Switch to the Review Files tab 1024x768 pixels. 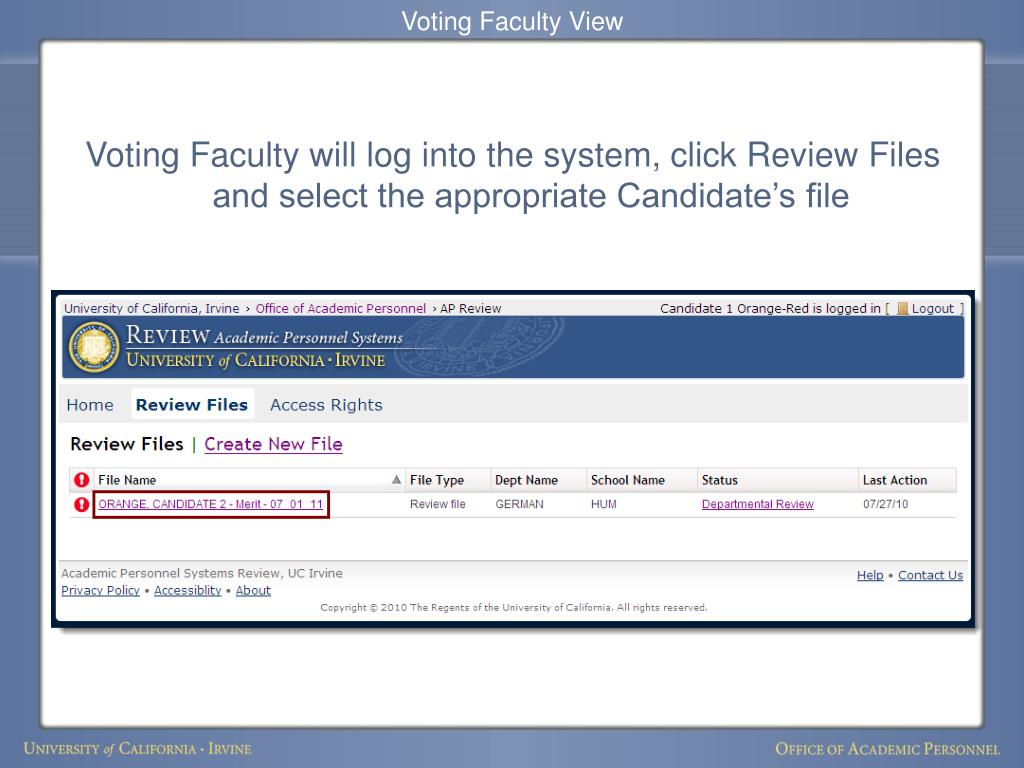192,405
